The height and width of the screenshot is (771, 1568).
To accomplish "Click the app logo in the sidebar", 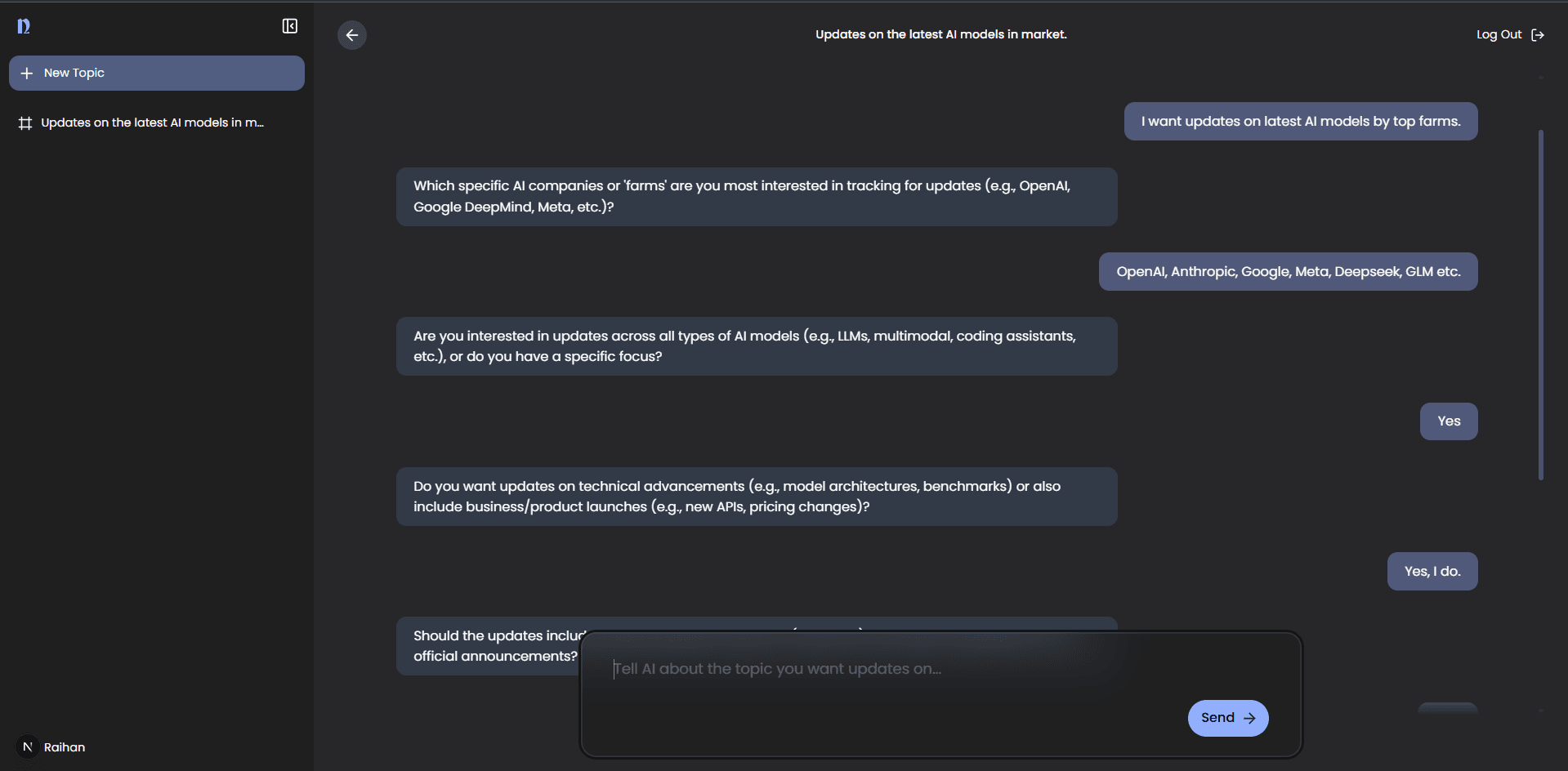I will tap(24, 26).
